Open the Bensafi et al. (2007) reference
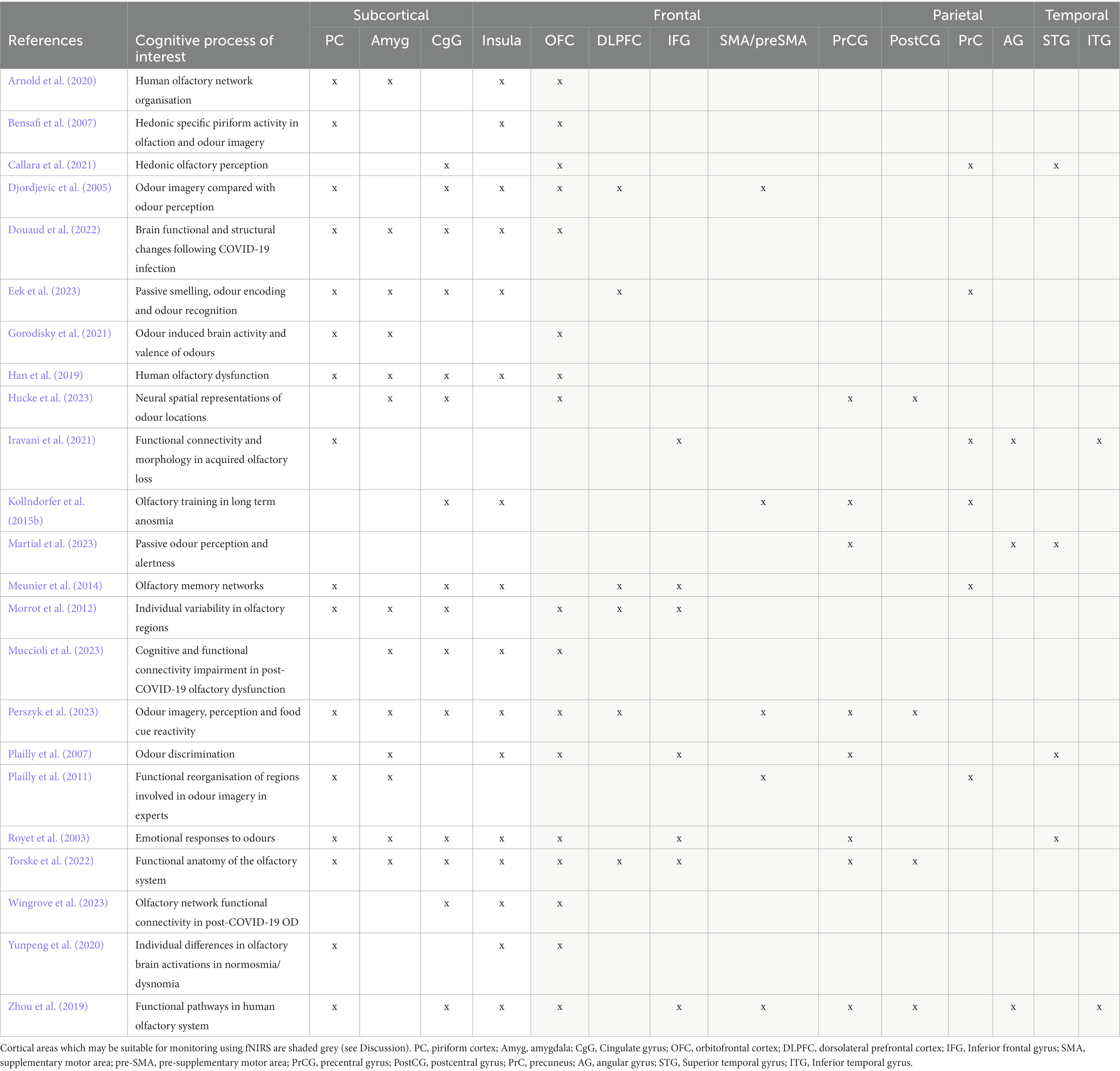The height and width of the screenshot is (1071, 1120). (52, 123)
